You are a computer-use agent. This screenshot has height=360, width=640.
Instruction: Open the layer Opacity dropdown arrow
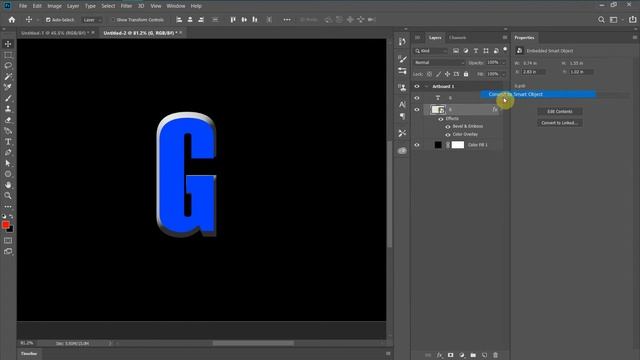click(x=504, y=62)
